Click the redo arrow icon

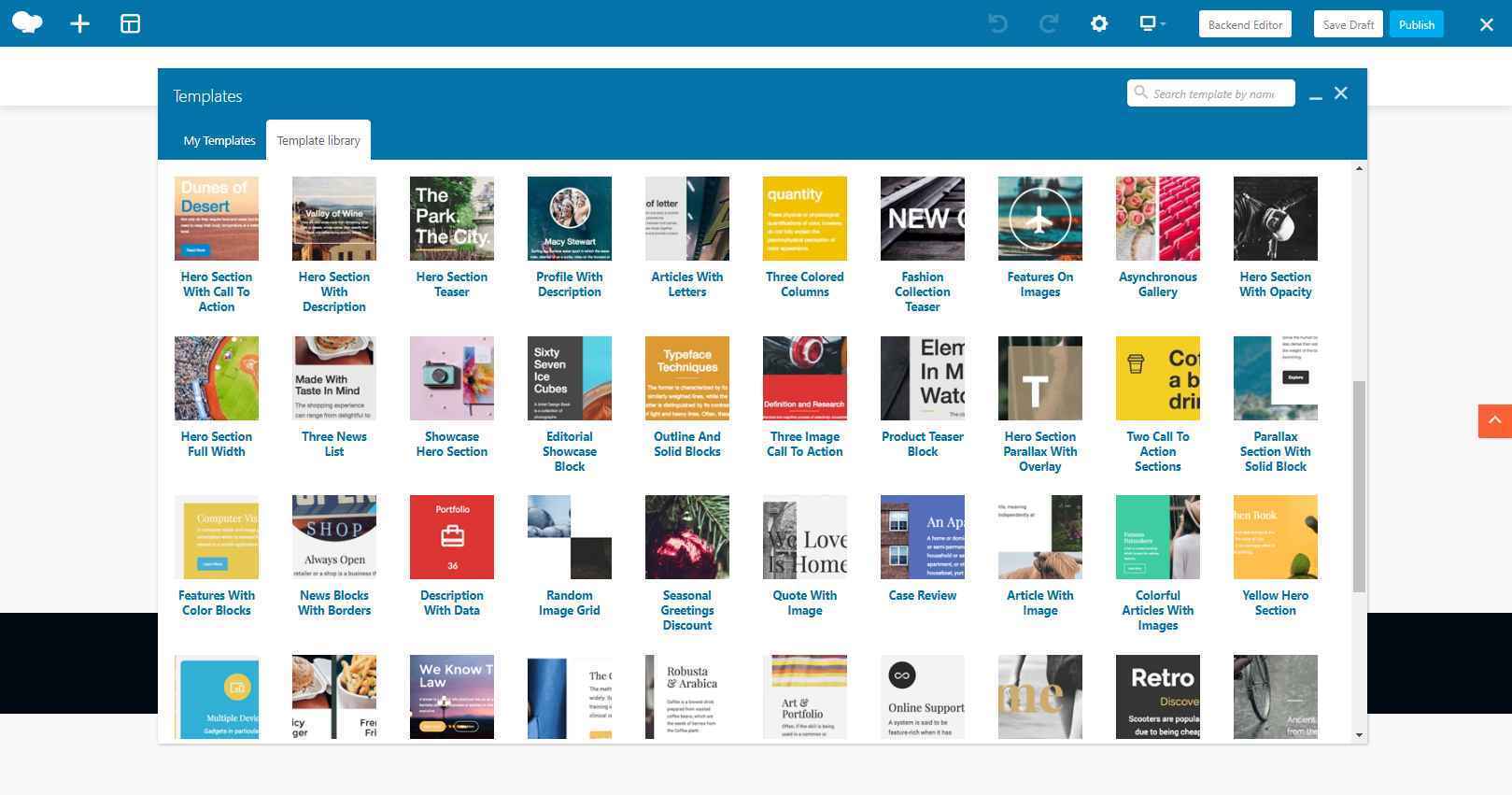pyautogui.click(x=1049, y=24)
